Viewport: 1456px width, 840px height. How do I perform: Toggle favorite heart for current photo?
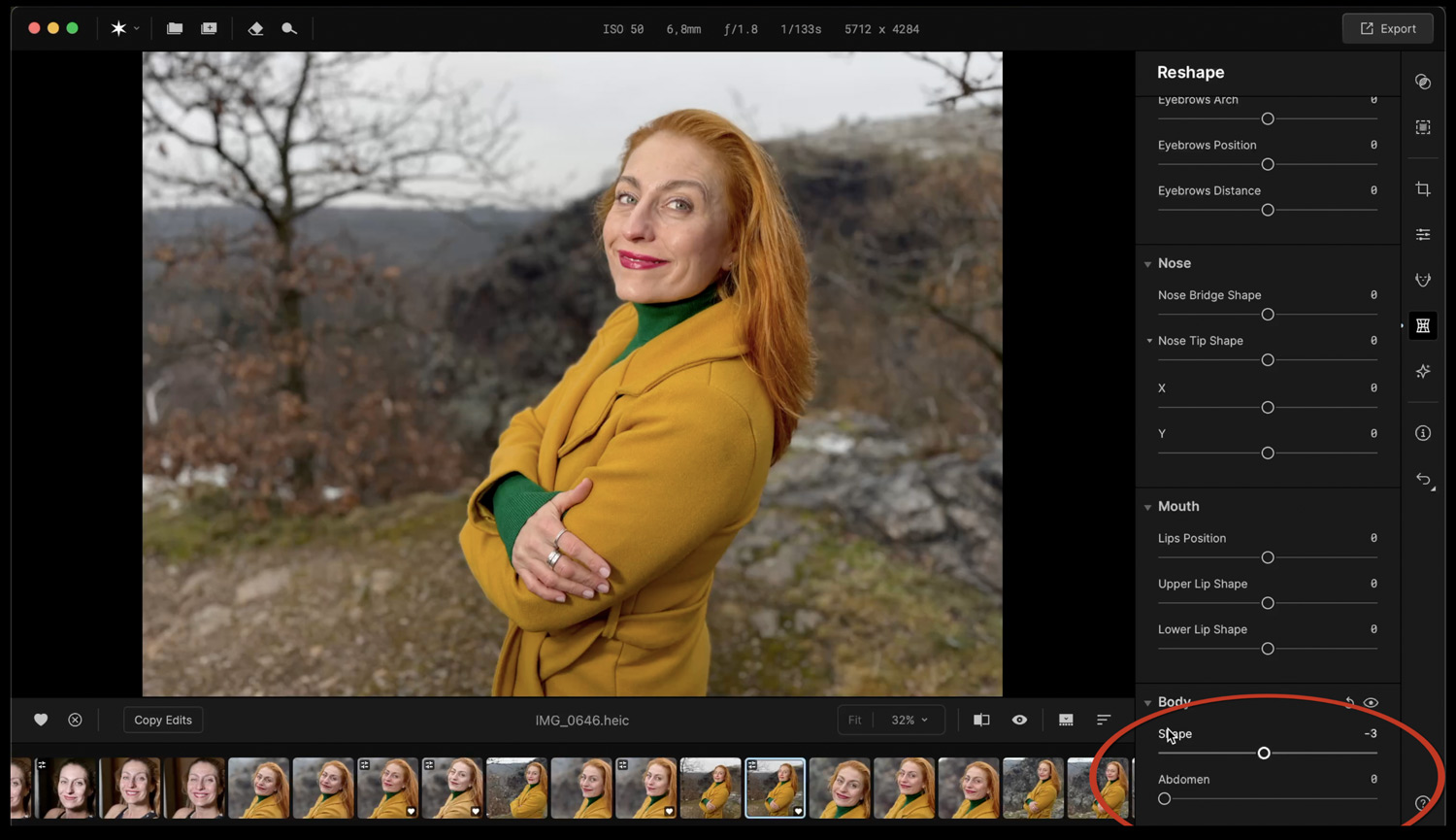41,720
